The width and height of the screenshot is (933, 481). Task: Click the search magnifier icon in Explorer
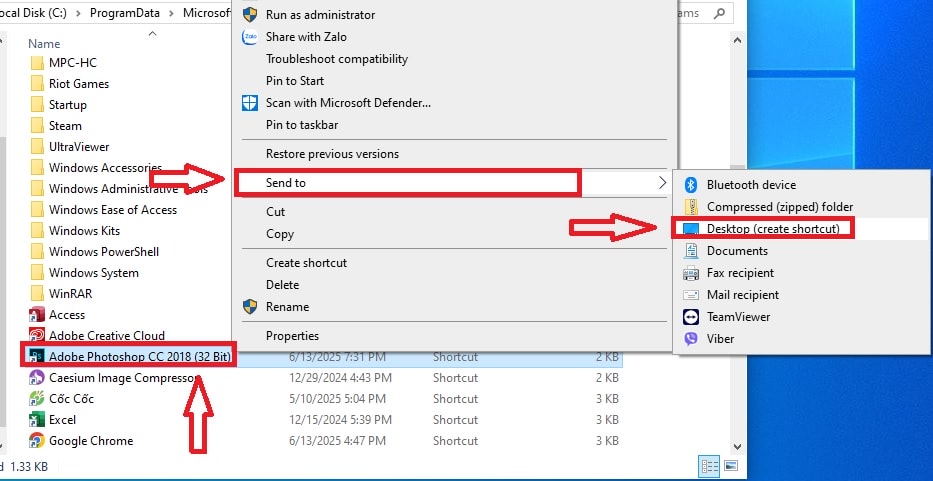click(719, 13)
